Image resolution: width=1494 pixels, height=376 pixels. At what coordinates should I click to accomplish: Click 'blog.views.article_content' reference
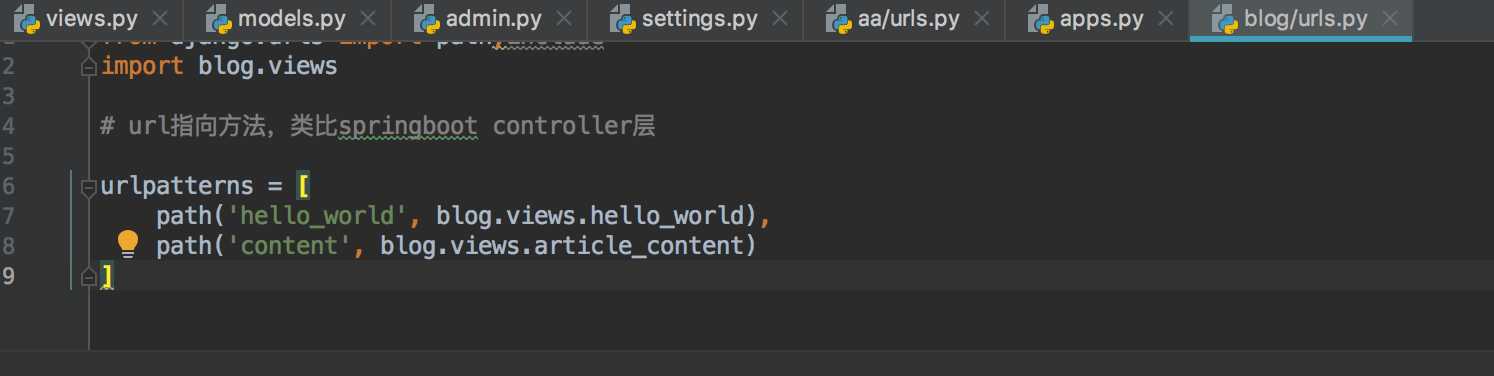click(563, 245)
